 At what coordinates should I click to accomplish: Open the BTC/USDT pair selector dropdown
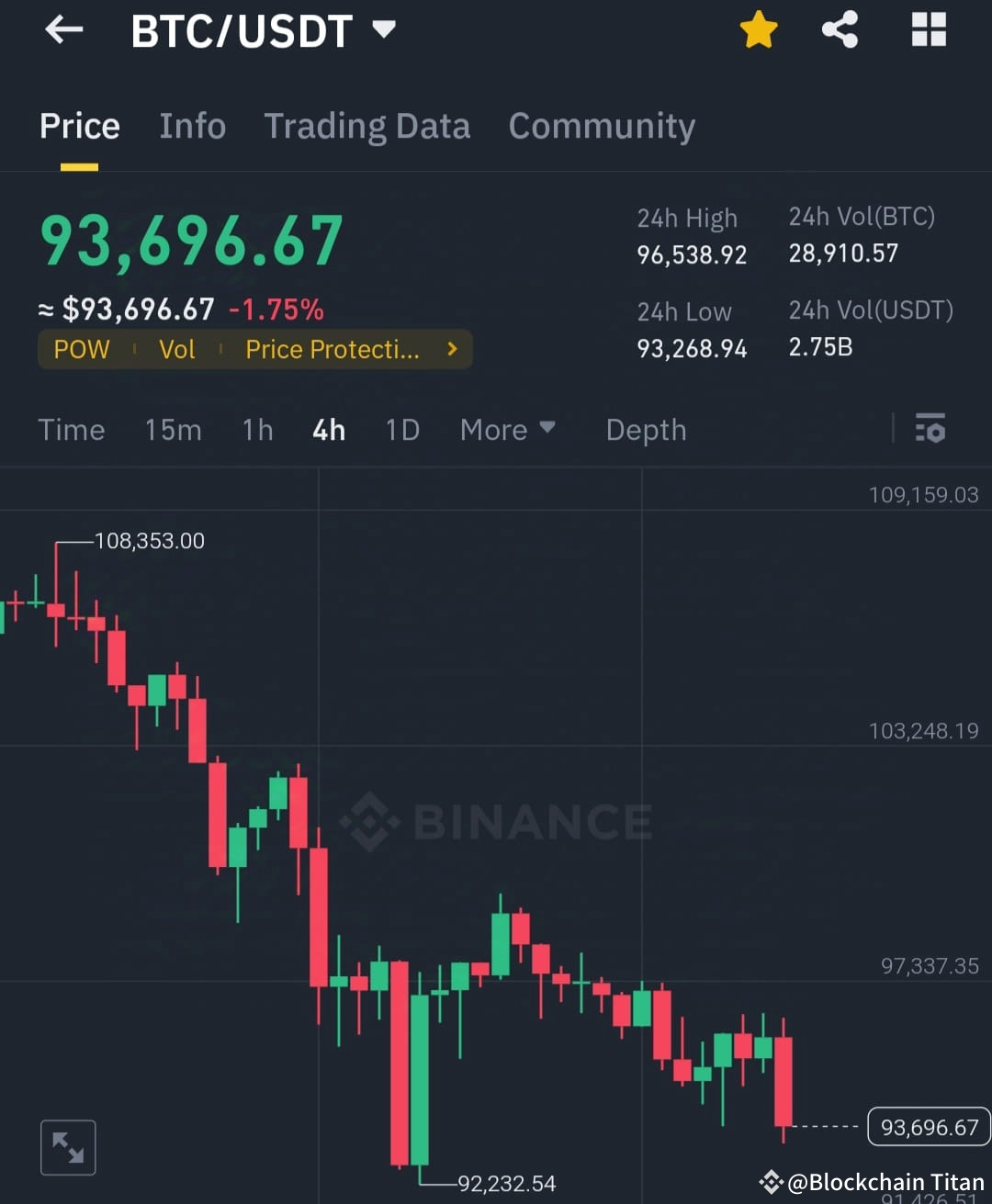click(x=384, y=28)
